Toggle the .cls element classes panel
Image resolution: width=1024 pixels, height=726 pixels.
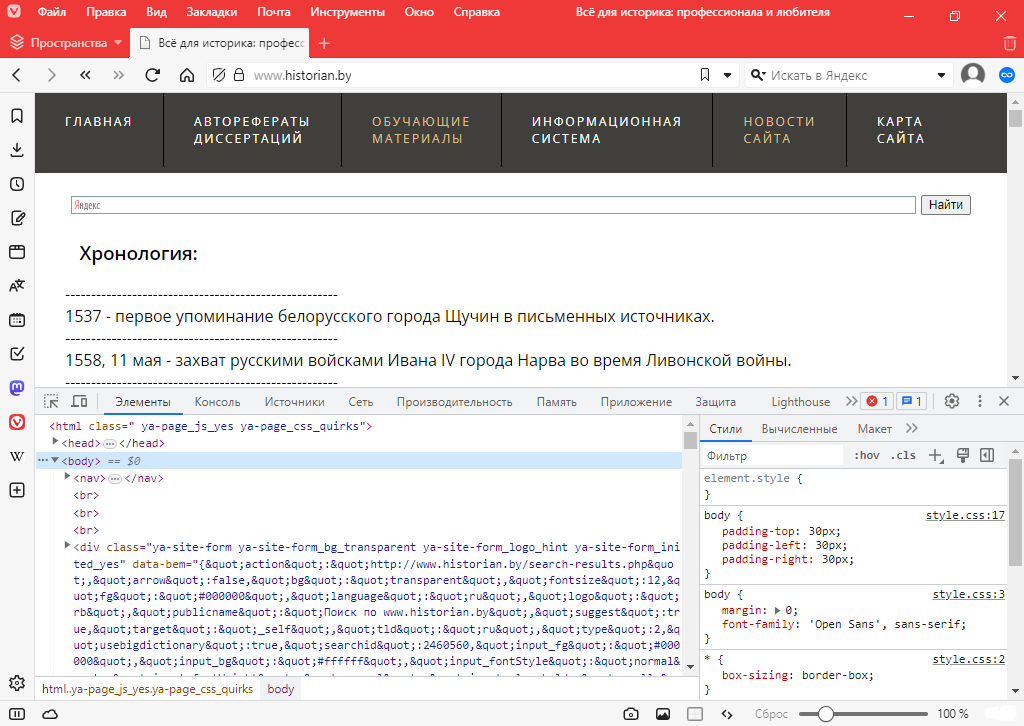(x=903, y=456)
